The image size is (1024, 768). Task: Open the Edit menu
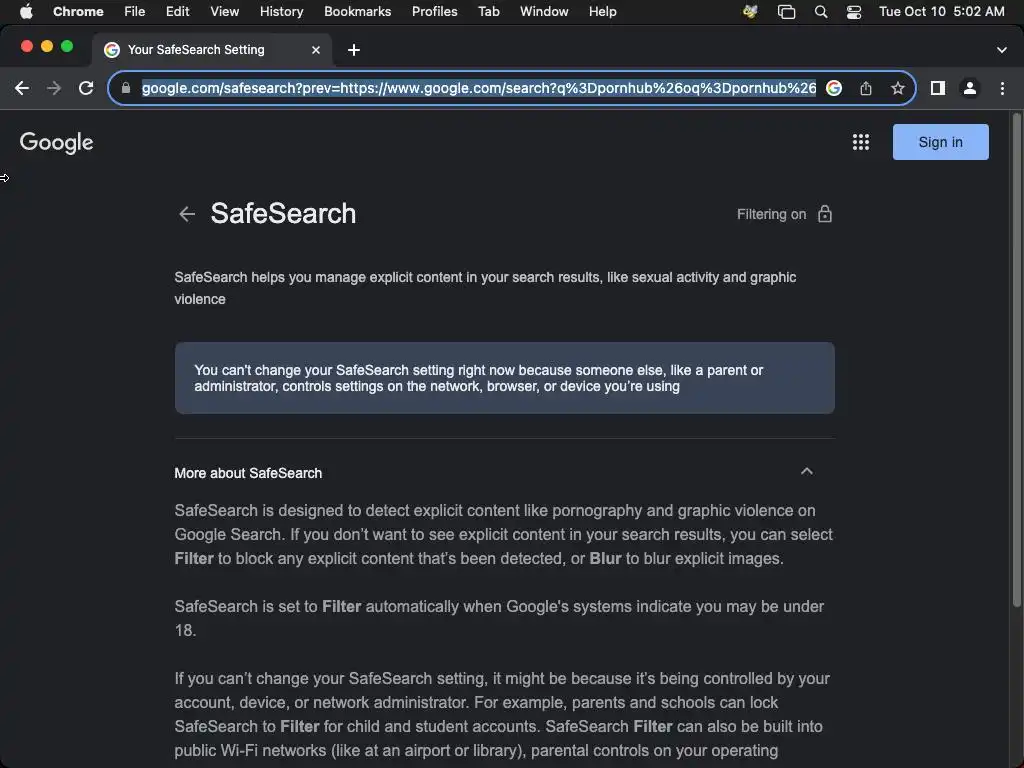[x=177, y=12]
